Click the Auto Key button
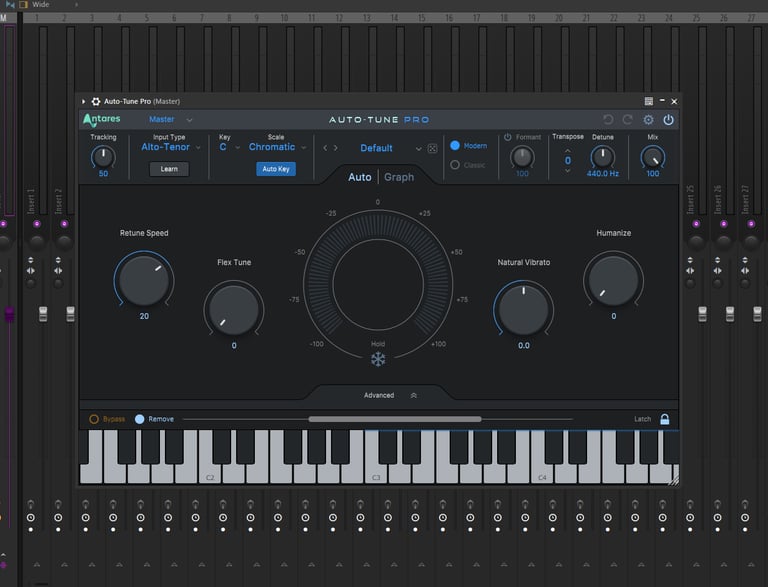768x587 pixels. click(276, 169)
